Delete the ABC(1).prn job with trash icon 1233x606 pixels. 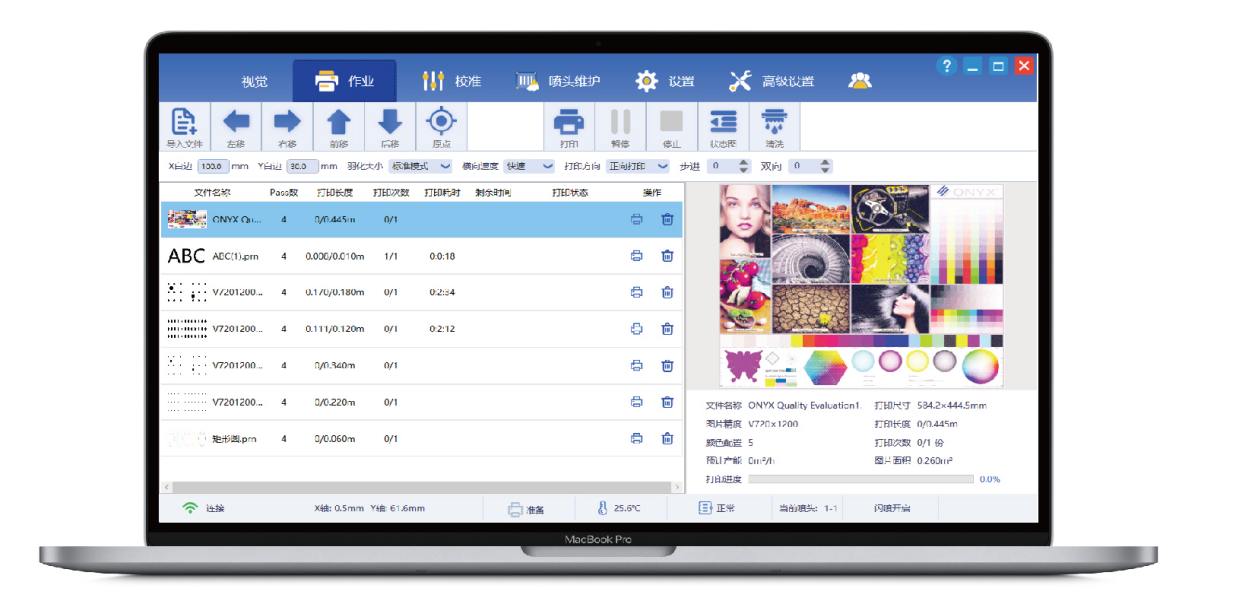pos(667,256)
